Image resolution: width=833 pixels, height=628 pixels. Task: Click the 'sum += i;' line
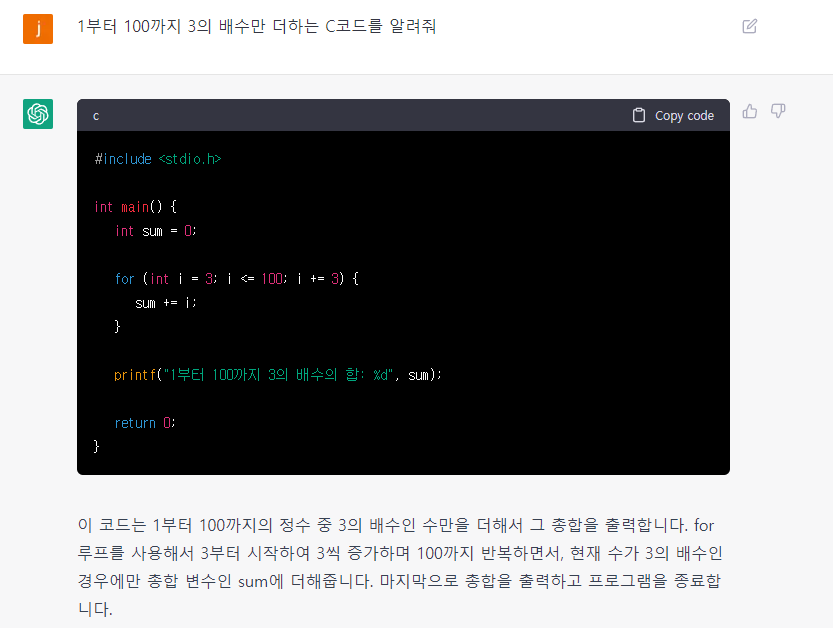(166, 303)
